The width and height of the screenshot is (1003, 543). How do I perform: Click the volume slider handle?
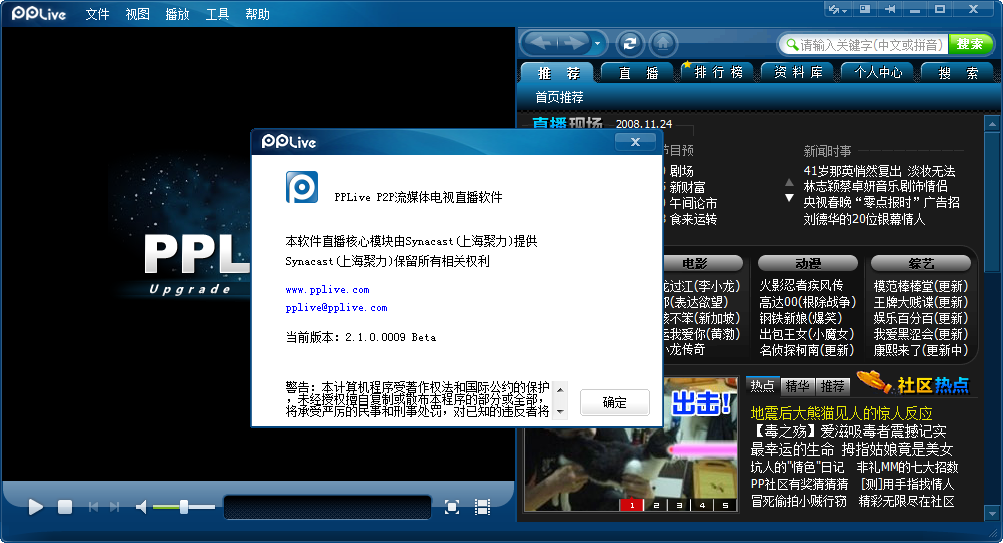pos(184,507)
